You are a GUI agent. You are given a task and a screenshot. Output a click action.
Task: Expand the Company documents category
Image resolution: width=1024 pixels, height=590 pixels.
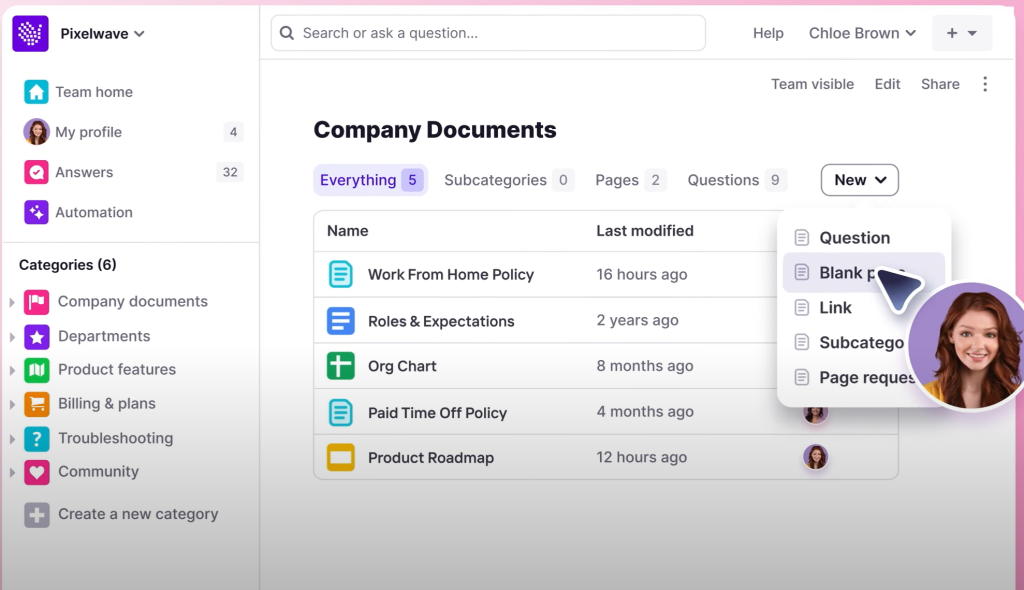(12, 302)
